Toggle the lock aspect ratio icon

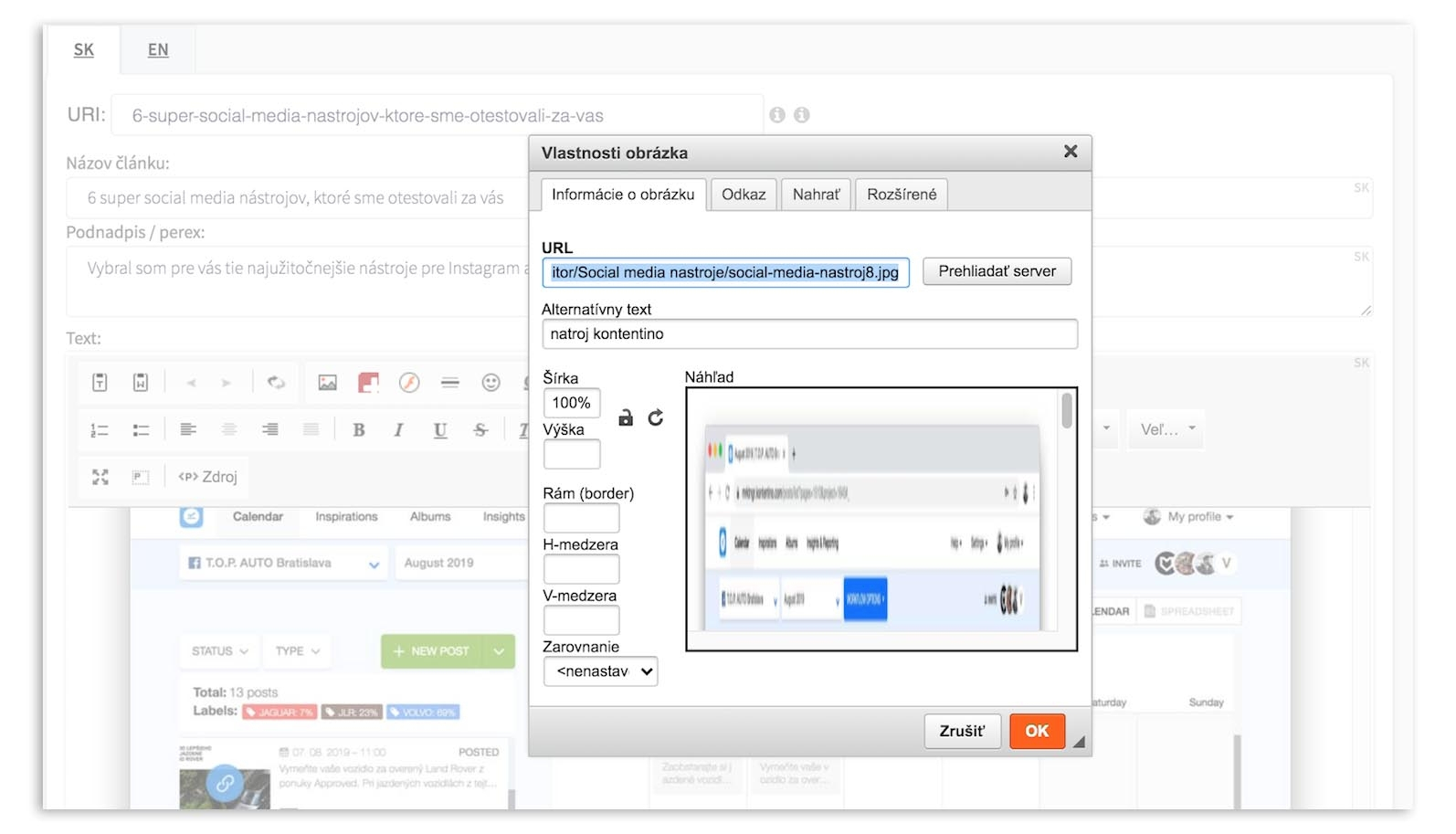[626, 418]
